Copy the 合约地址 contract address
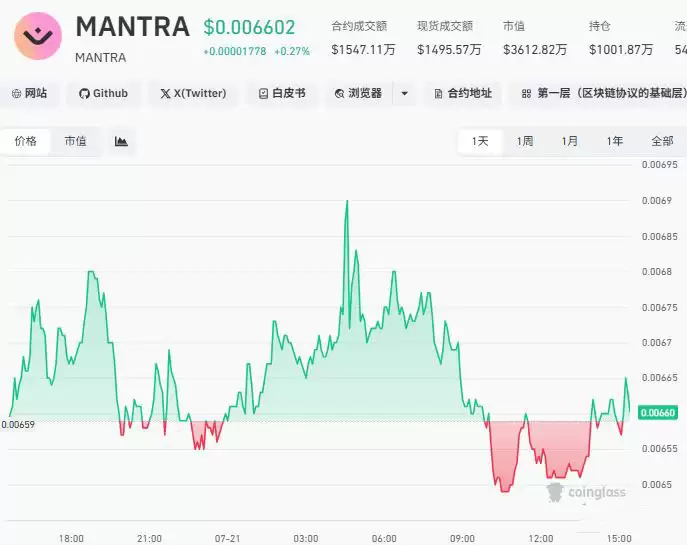687x545 pixels. tap(463, 93)
